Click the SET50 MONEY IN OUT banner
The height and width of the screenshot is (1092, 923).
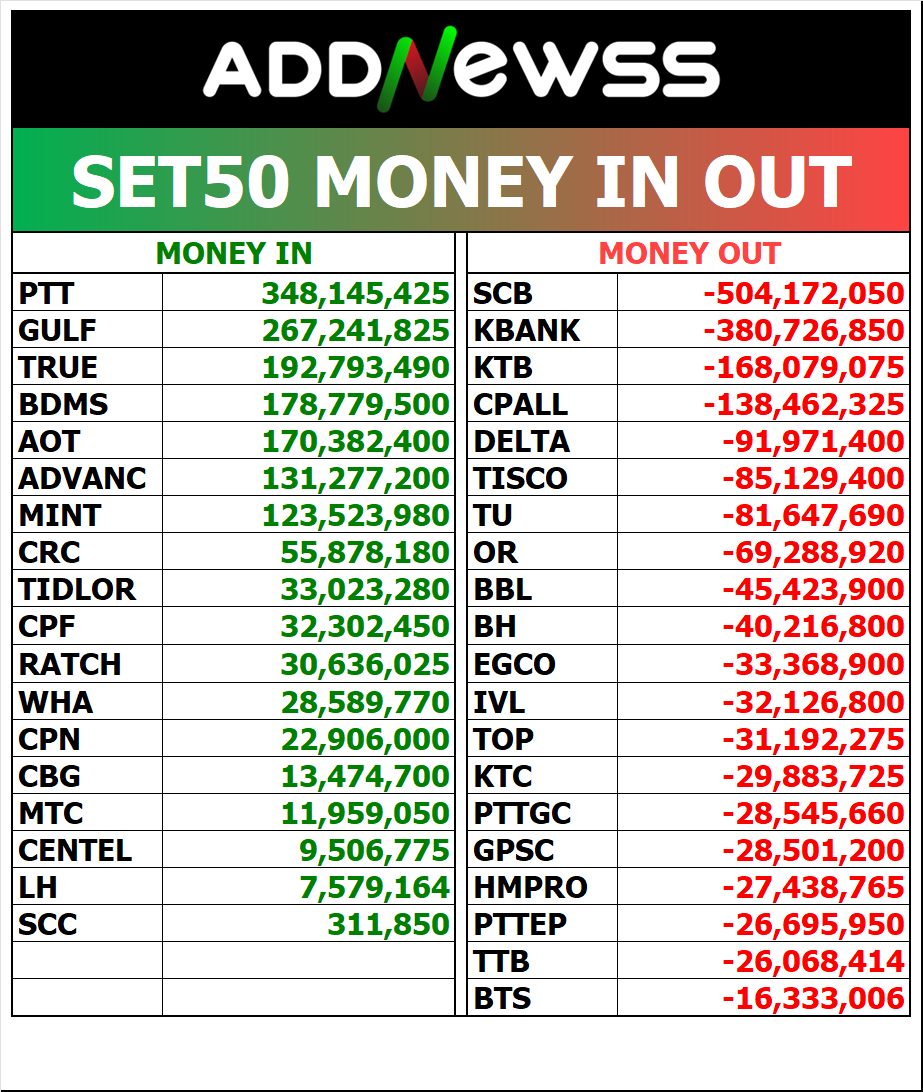click(461, 181)
